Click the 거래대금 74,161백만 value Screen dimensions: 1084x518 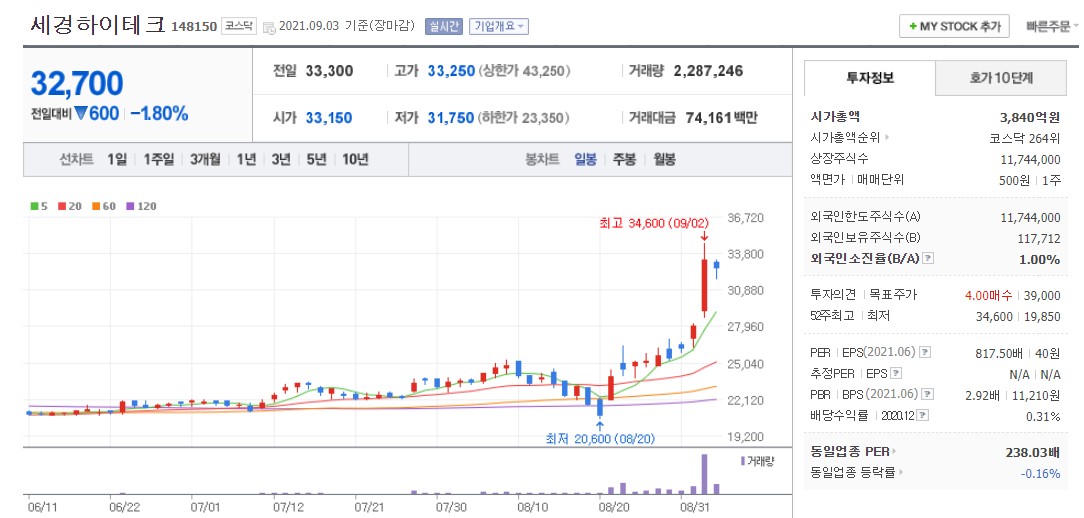pos(722,118)
